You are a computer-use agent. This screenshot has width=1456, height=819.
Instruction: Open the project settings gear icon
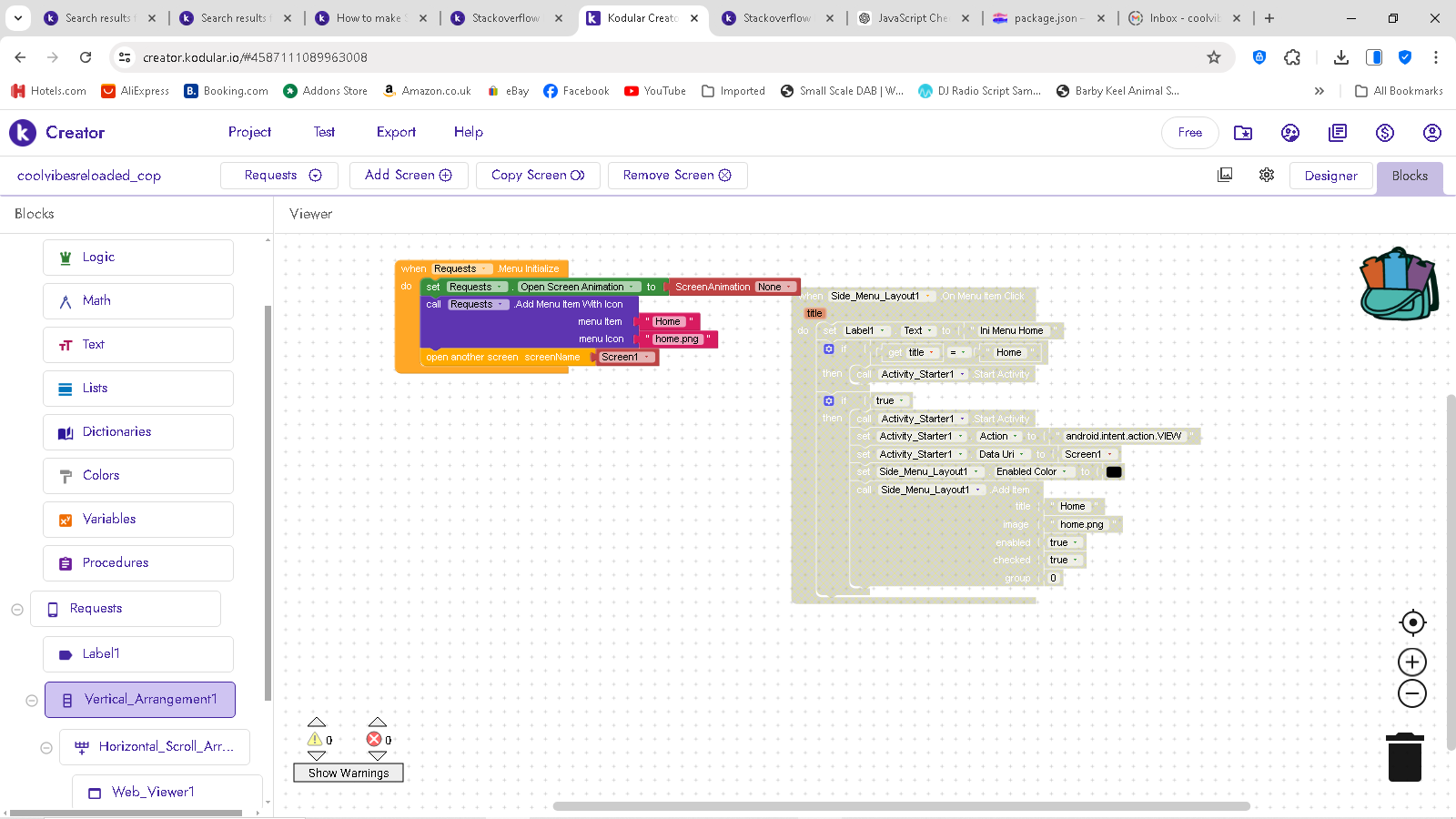pyautogui.click(x=1267, y=175)
